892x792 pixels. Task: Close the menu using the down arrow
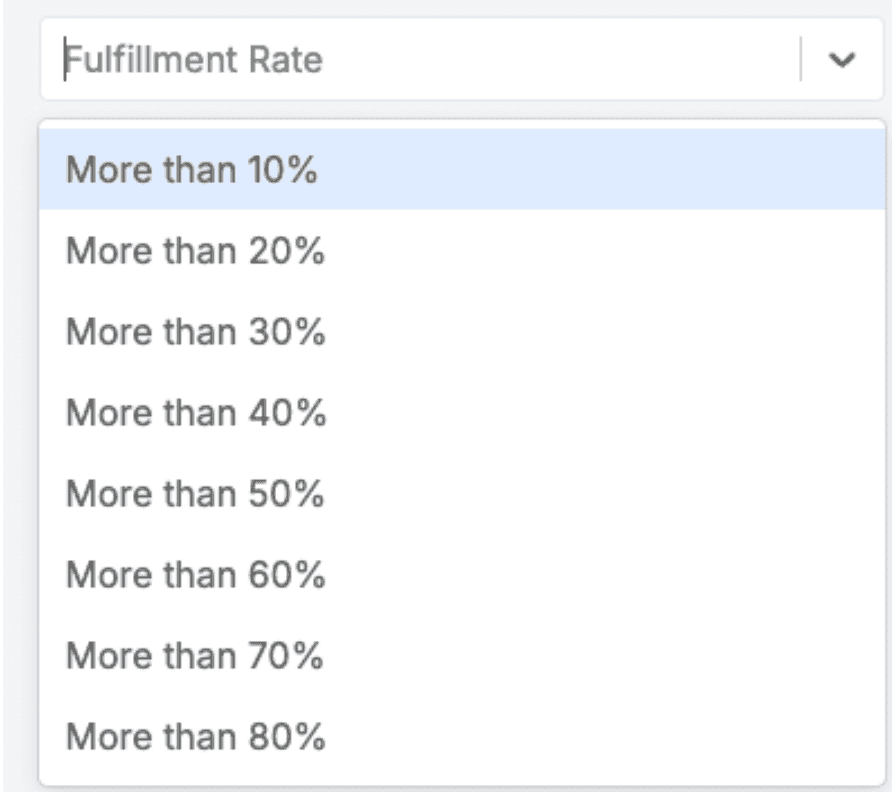coord(843,61)
